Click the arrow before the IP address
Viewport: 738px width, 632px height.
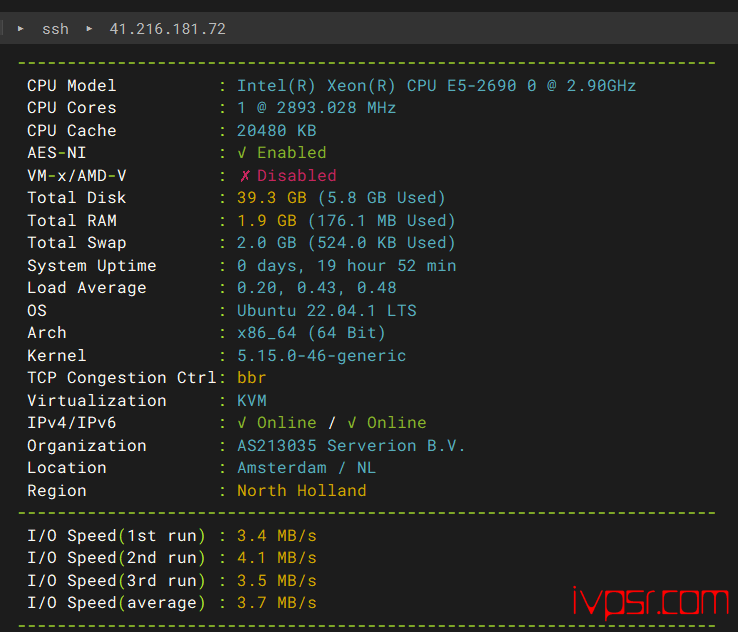pos(89,29)
